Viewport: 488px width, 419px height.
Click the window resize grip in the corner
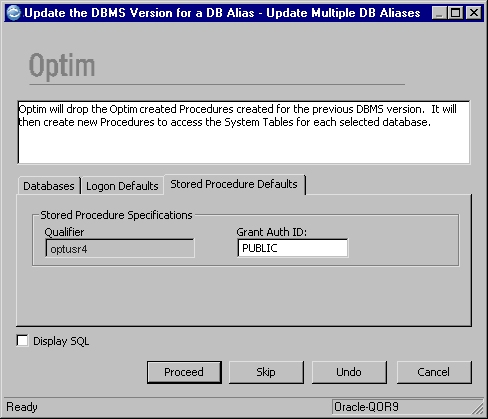479,409
